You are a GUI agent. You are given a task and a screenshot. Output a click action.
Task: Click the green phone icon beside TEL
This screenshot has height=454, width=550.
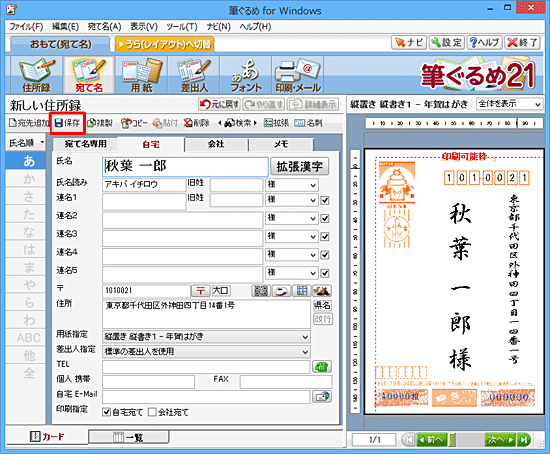coord(322,367)
